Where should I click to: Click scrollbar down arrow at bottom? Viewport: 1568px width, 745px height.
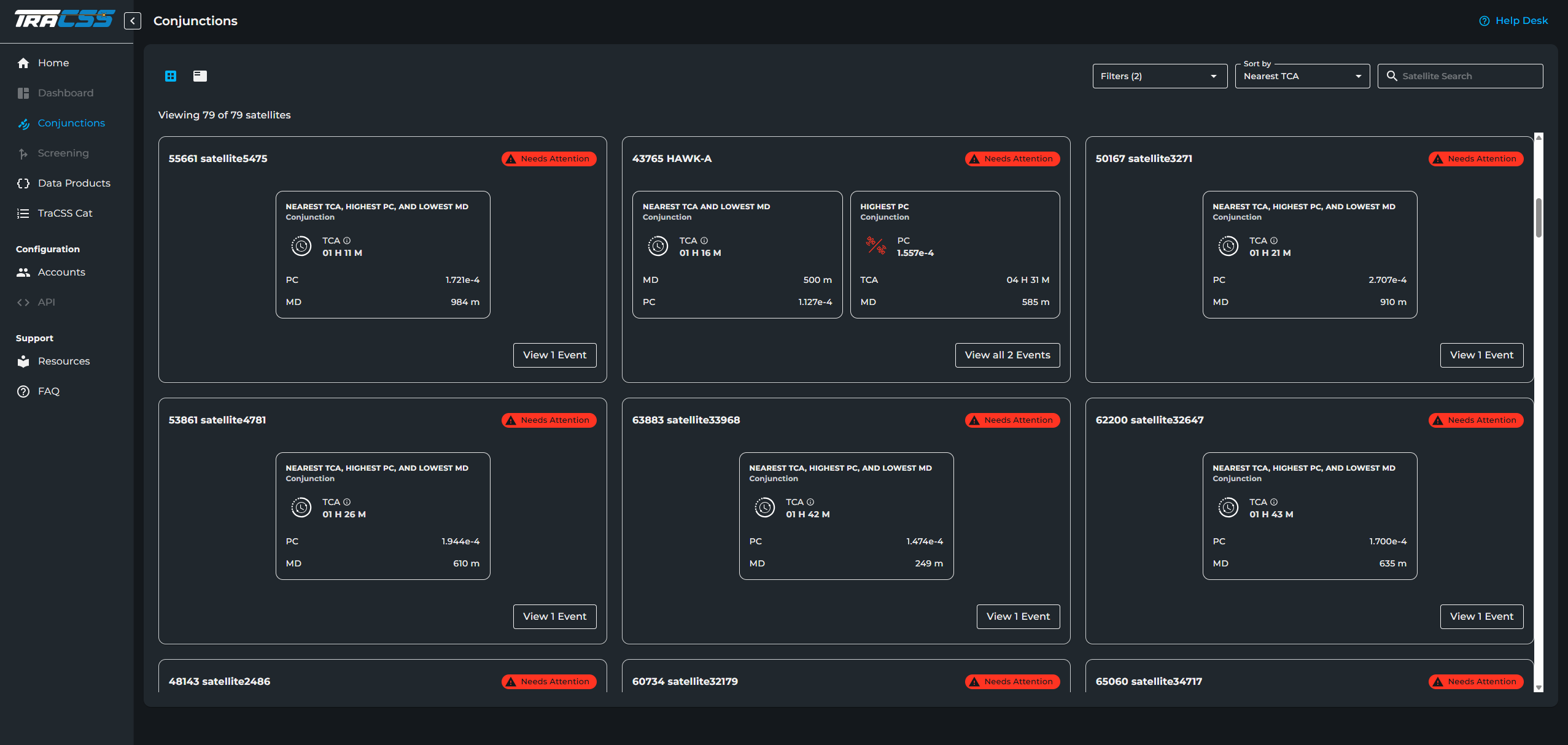pos(1539,688)
